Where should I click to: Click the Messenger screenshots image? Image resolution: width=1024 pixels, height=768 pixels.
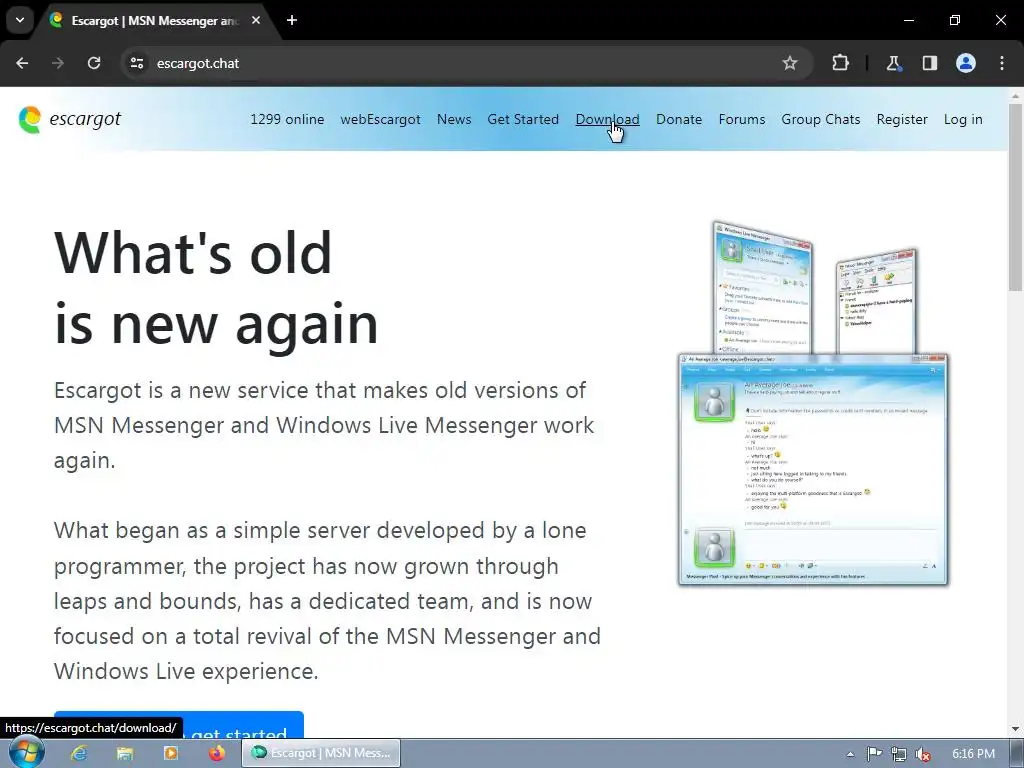point(813,403)
